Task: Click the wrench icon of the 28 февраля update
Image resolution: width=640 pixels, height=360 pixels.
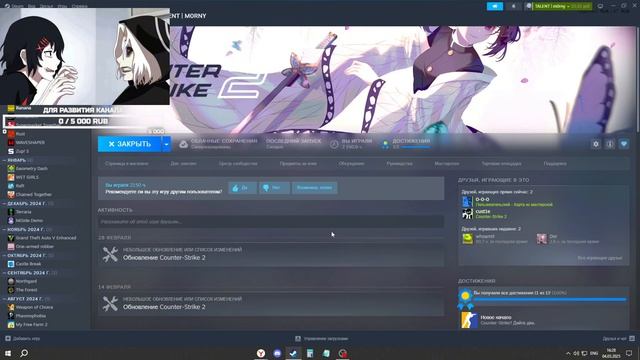Action: pyautogui.click(x=110, y=254)
